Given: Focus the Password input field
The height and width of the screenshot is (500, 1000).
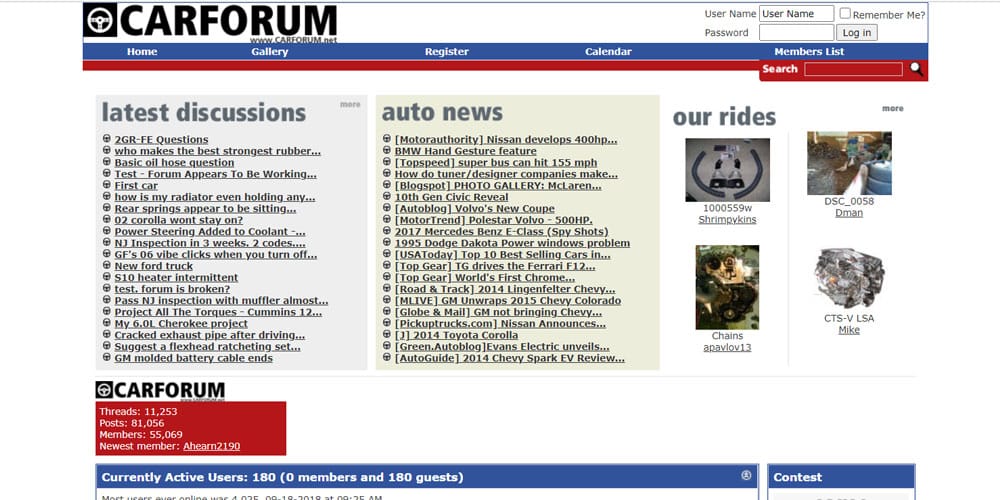Looking at the screenshot, I should click(797, 33).
